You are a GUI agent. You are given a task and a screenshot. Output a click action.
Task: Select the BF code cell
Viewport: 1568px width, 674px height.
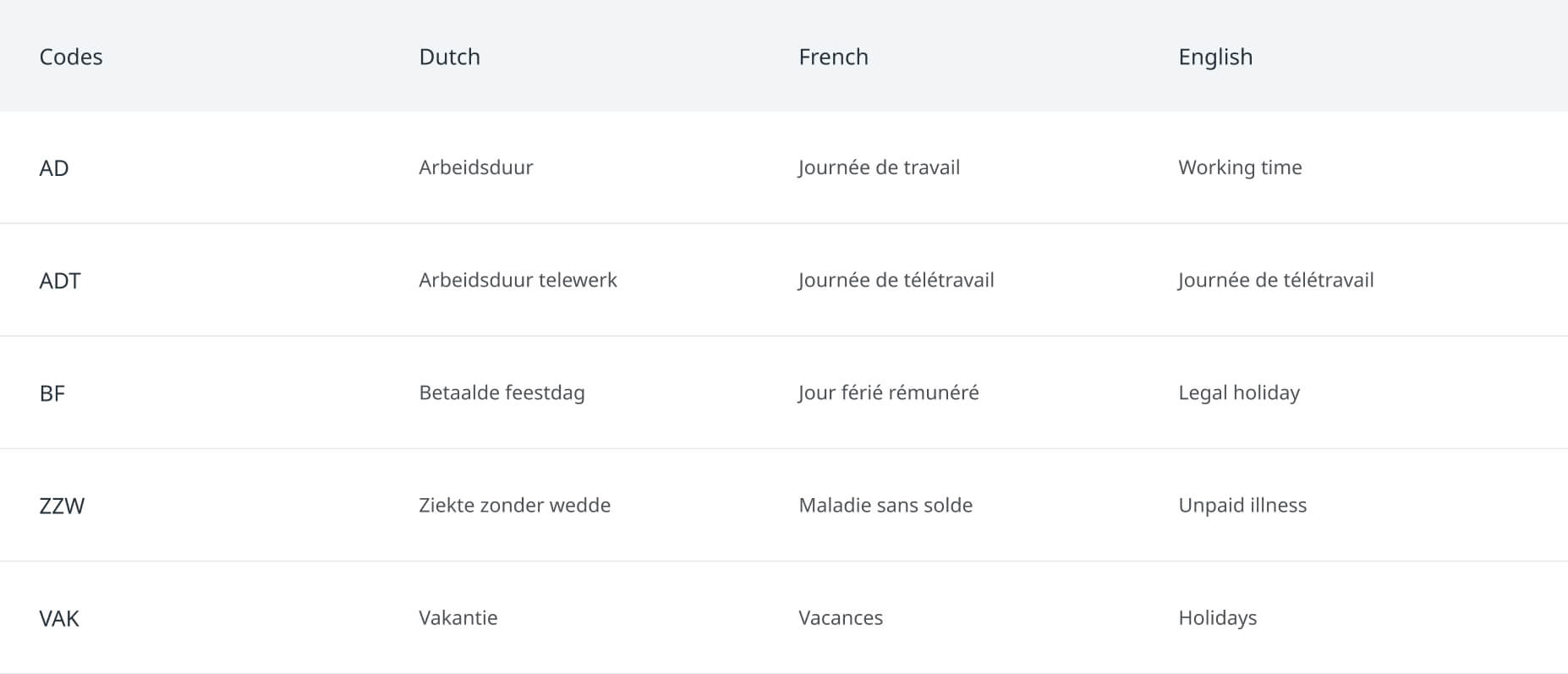(52, 393)
